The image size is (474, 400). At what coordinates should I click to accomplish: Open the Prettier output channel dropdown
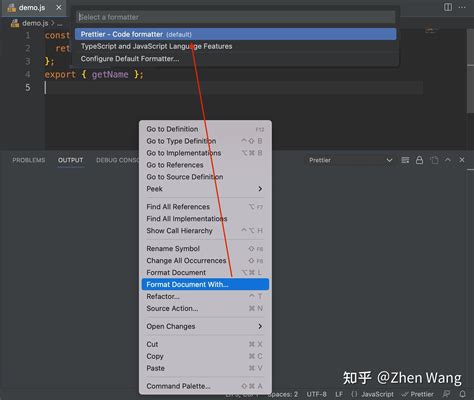[350, 160]
